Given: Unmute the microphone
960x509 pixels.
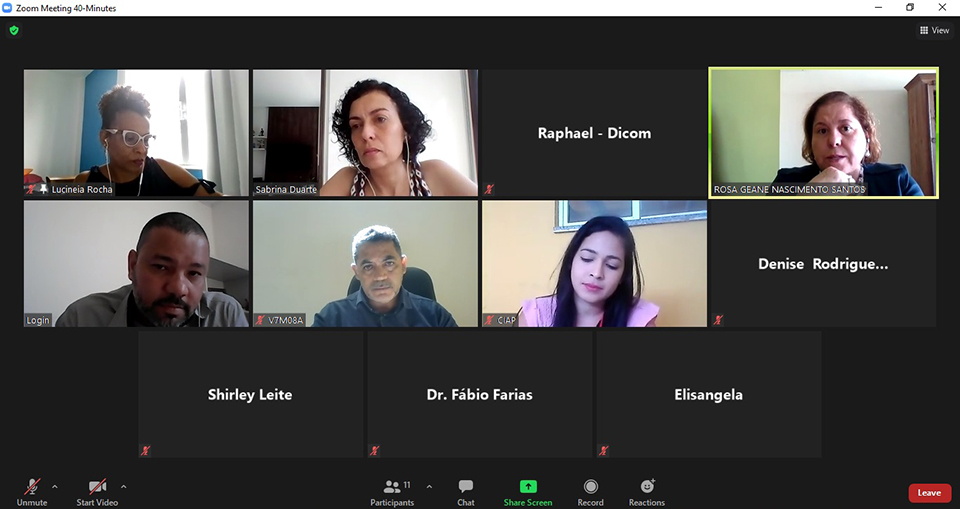Looking at the screenshot, I should pyautogui.click(x=32, y=493).
